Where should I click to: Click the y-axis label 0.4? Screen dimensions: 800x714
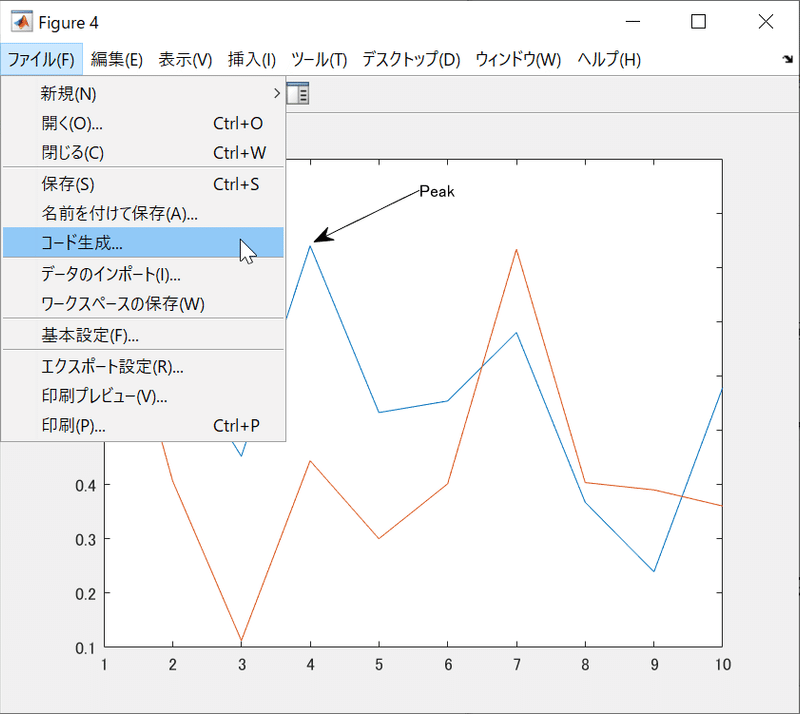coord(85,485)
